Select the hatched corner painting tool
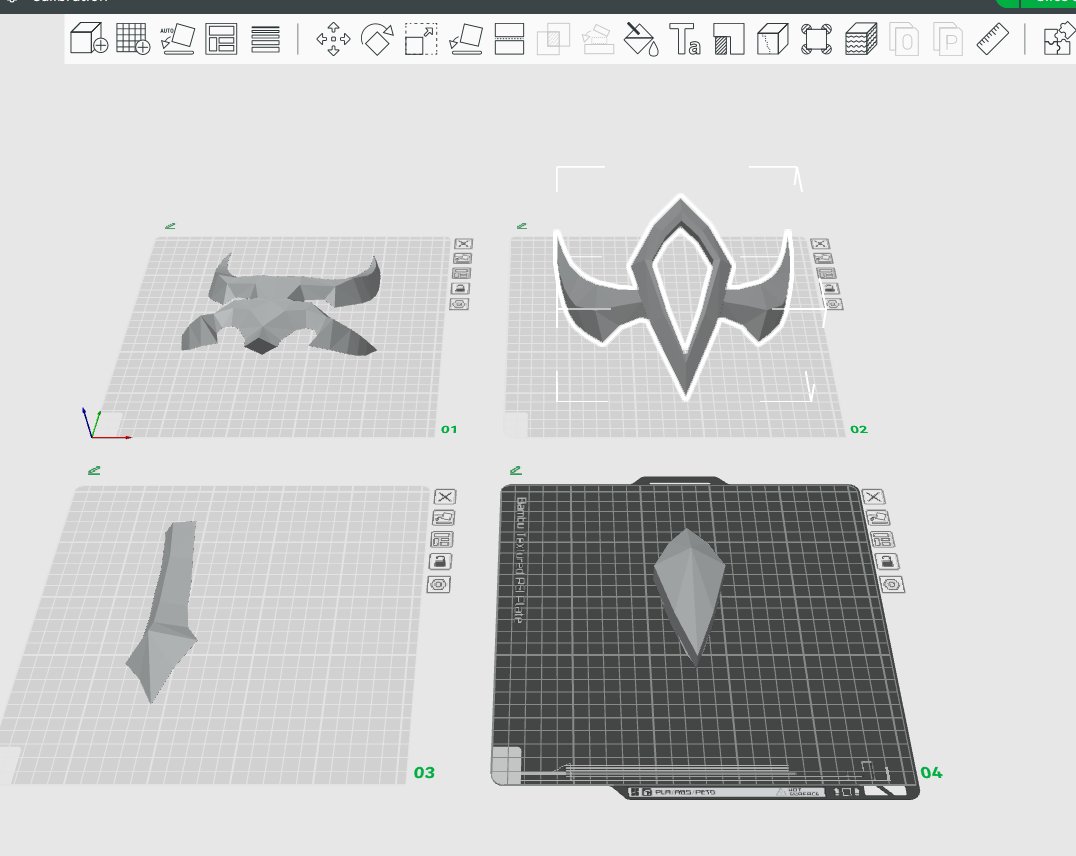The image size is (1076, 856). point(729,39)
